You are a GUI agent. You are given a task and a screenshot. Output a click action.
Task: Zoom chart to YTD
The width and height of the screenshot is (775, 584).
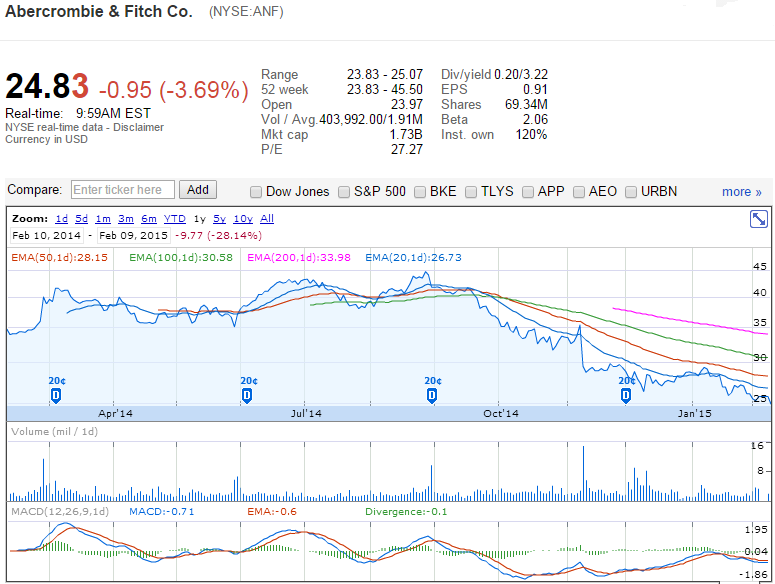point(174,219)
